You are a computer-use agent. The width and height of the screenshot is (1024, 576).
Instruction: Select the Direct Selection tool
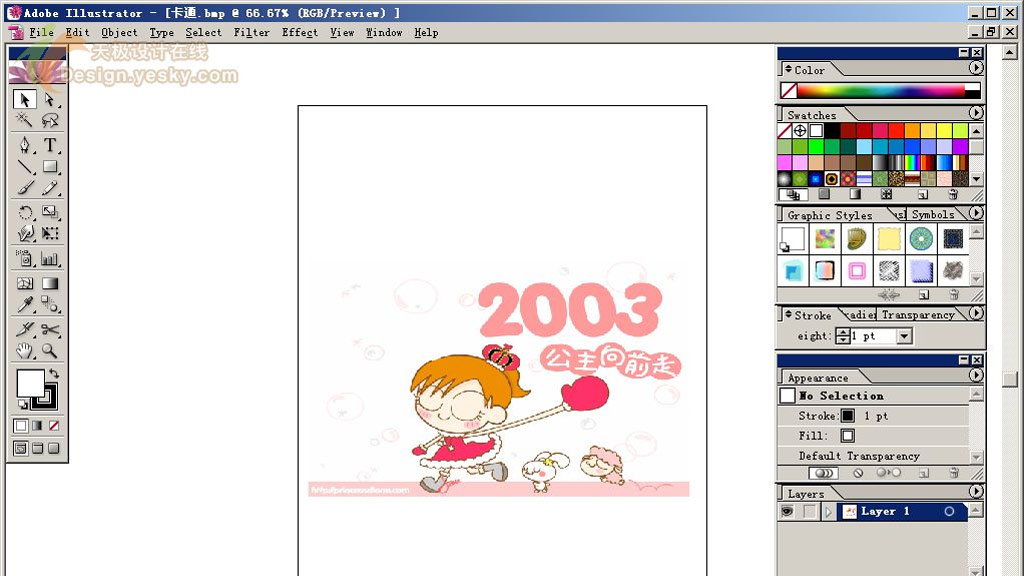pos(50,99)
